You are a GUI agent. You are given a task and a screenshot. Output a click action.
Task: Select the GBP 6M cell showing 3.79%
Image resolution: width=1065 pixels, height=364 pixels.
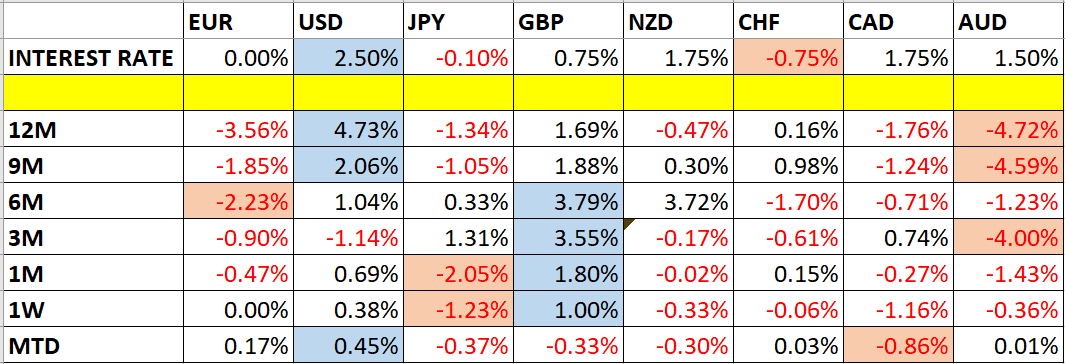pyautogui.click(x=568, y=202)
